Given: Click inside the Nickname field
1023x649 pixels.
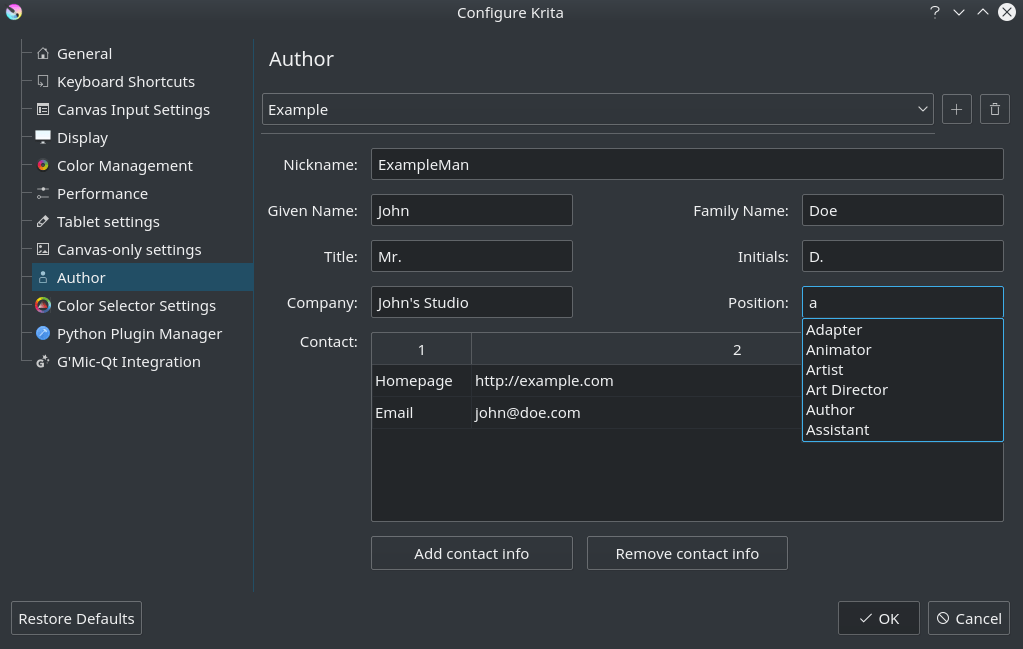Looking at the screenshot, I should pyautogui.click(x=686, y=163).
